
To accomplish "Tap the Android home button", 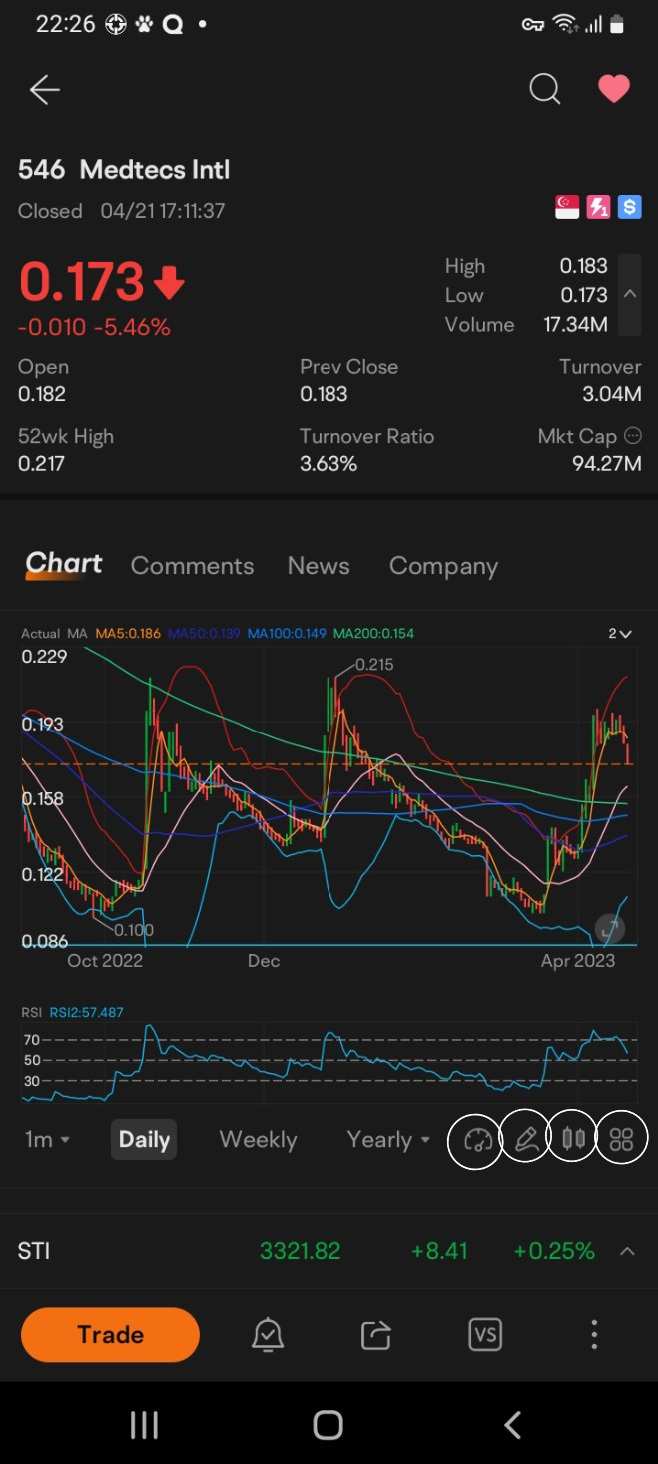I will click(328, 1425).
